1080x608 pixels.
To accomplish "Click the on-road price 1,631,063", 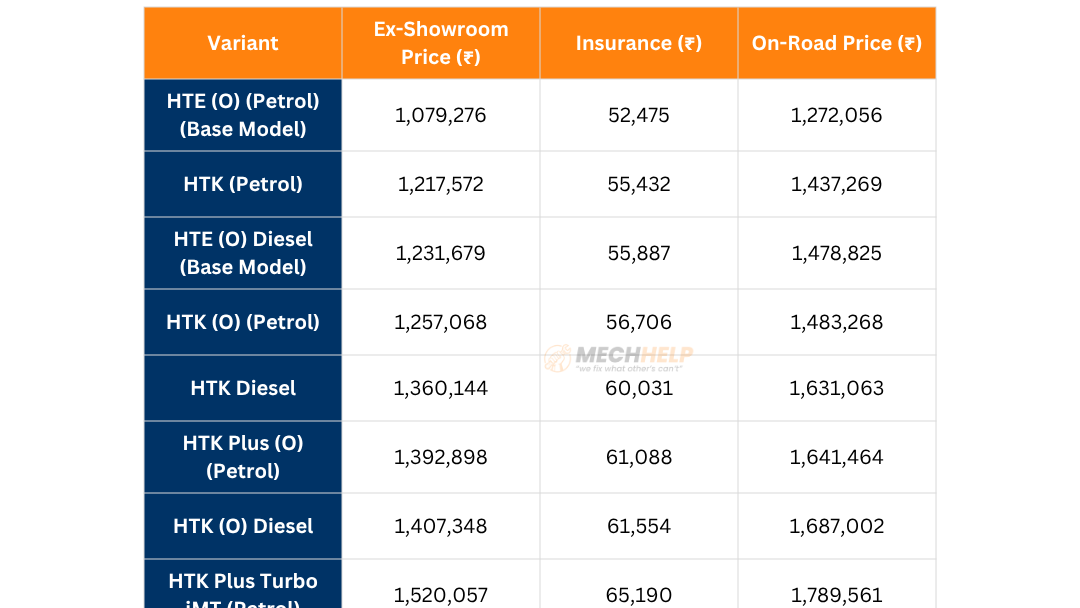I will (837, 388).
